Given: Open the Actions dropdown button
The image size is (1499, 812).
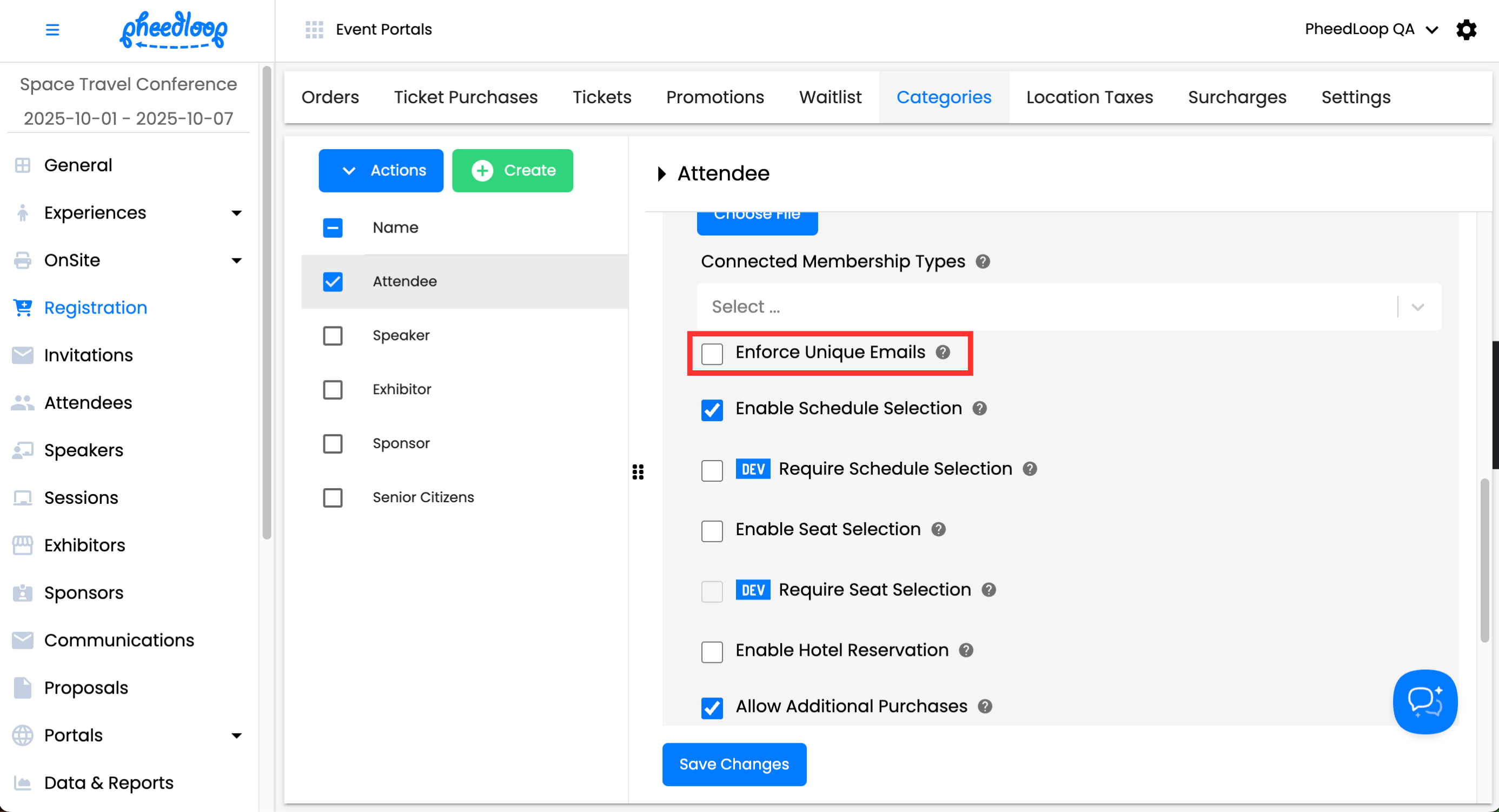Looking at the screenshot, I should point(381,170).
